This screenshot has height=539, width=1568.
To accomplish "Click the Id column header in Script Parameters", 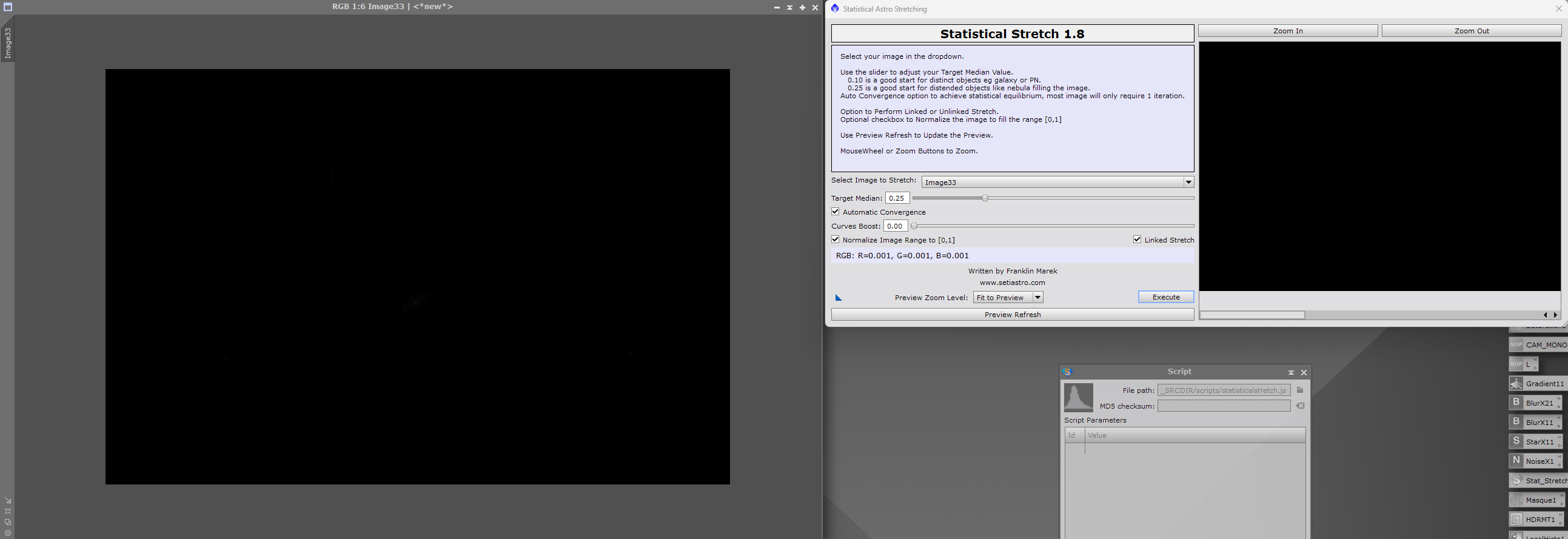I will (x=1074, y=435).
